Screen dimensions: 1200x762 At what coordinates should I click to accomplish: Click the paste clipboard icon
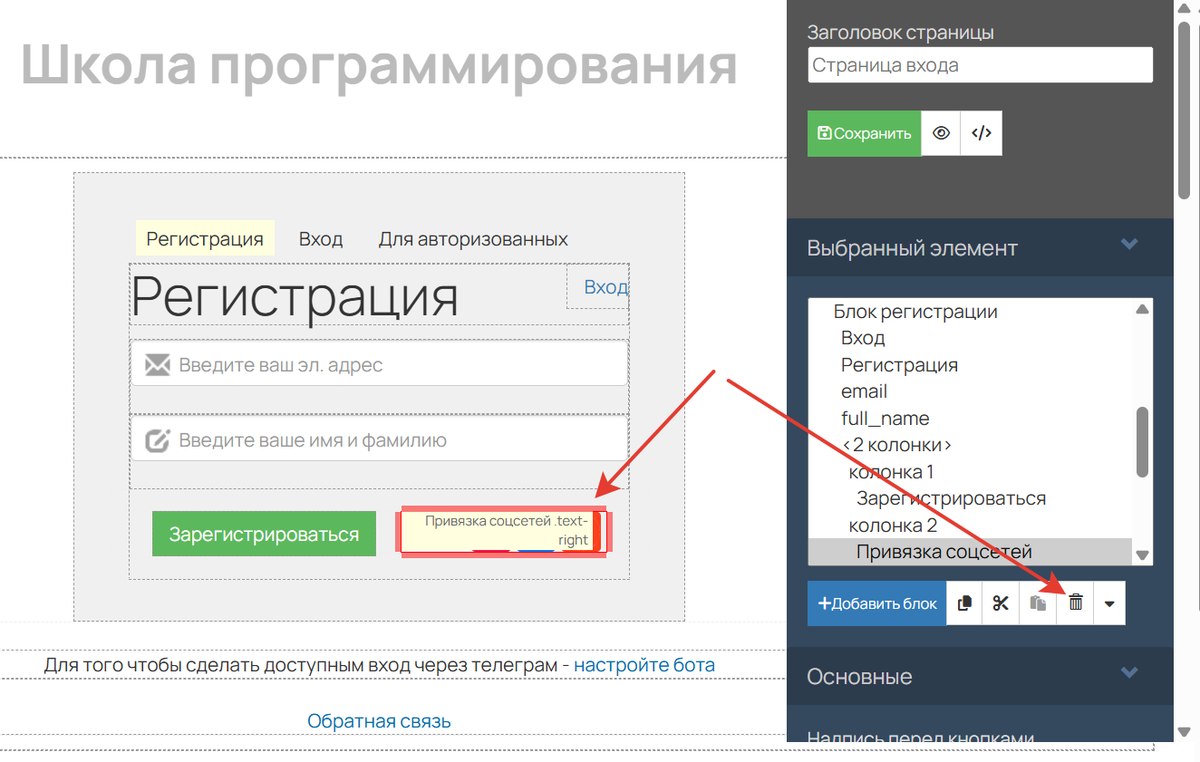point(1038,603)
